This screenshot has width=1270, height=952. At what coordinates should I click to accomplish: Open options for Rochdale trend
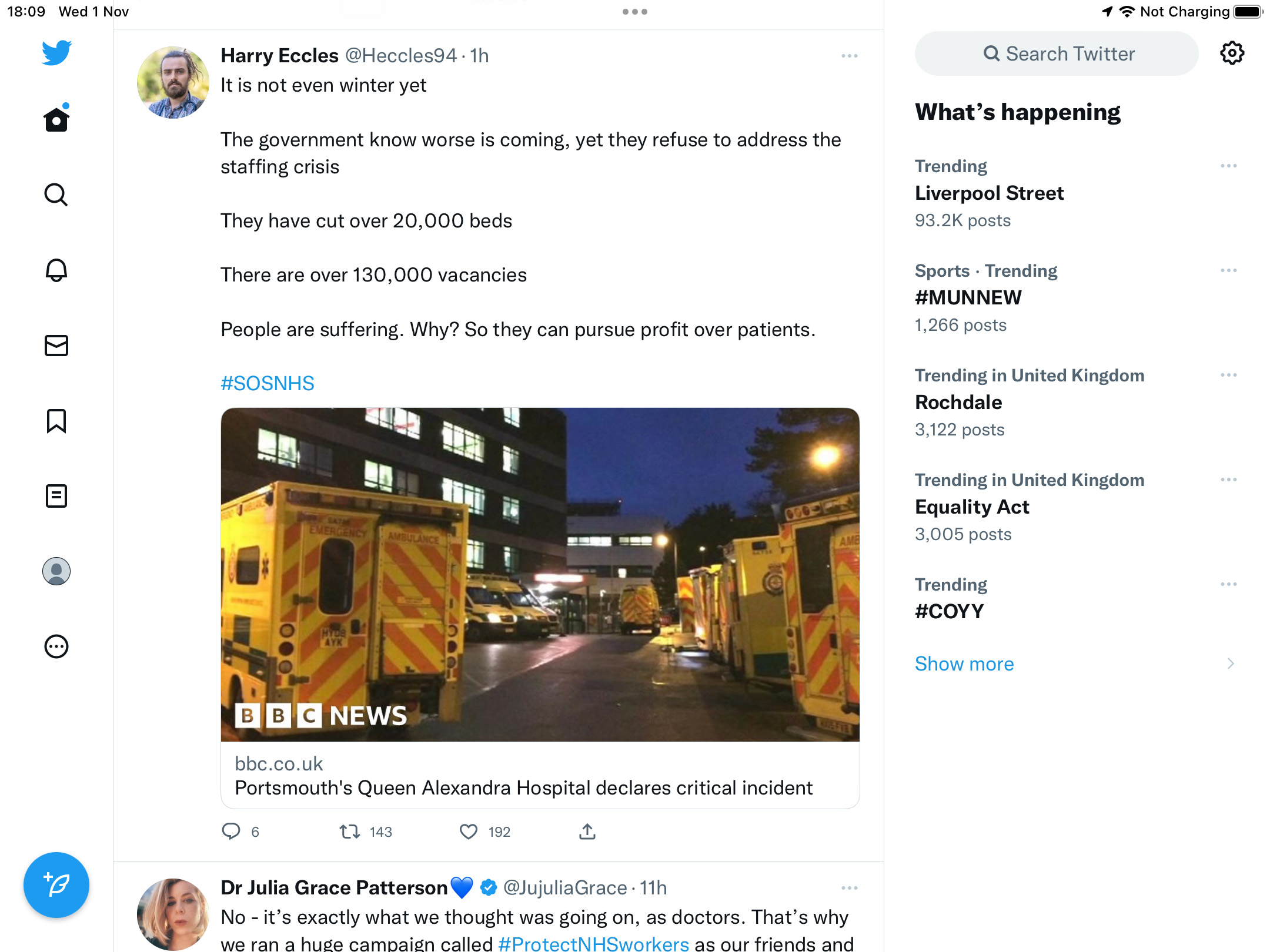click(x=1229, y=375)
